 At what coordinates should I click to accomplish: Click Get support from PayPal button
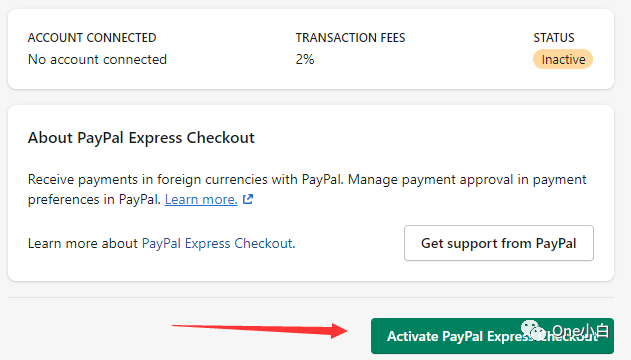pos(499,243)
